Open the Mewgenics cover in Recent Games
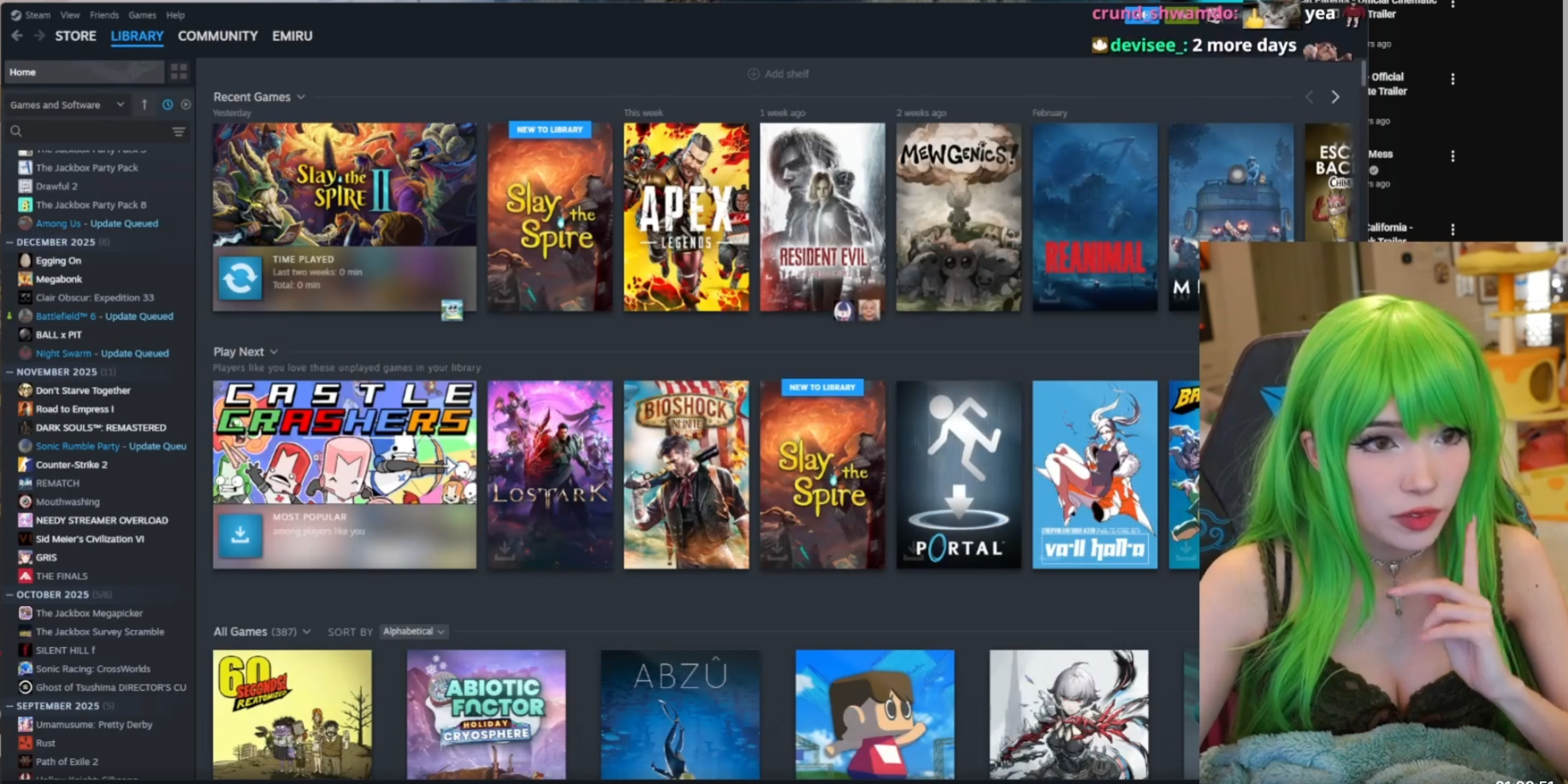 (x=958, y=217)
